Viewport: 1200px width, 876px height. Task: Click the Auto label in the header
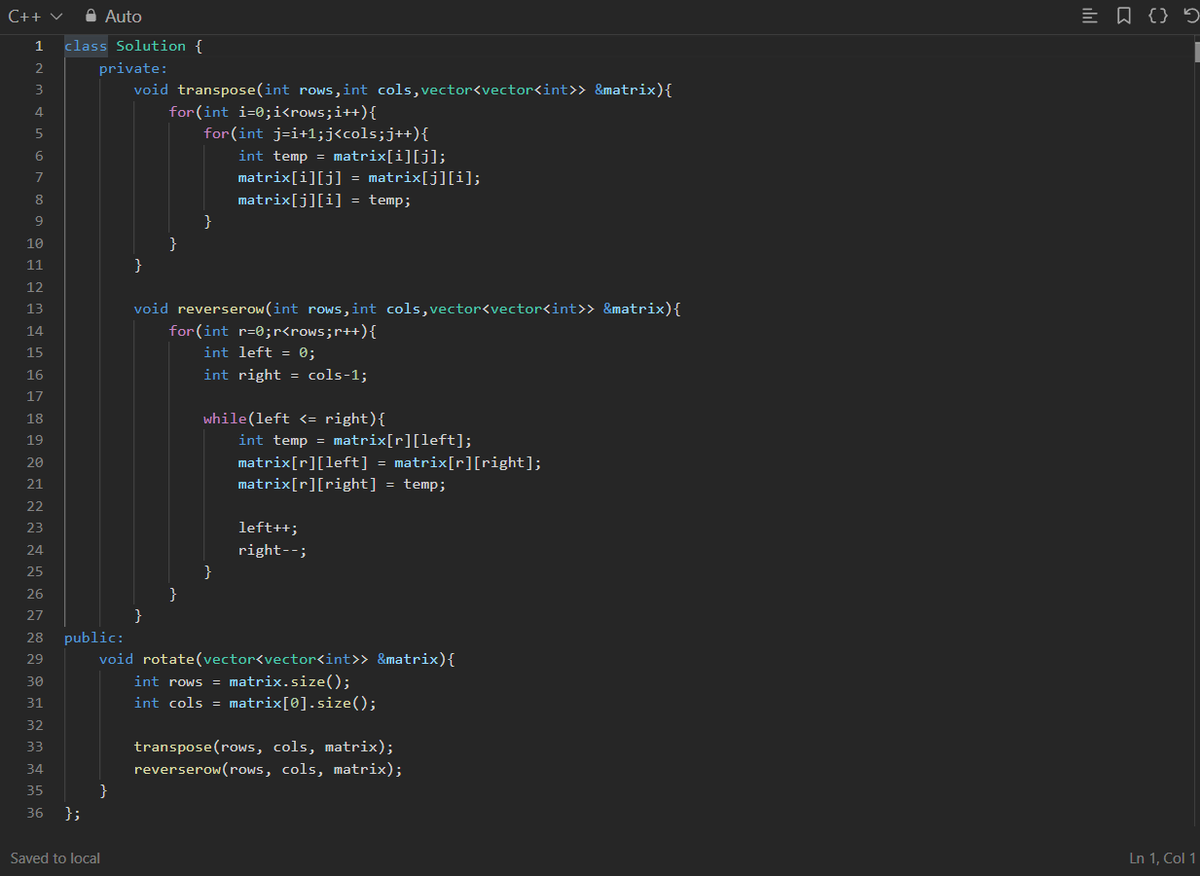tap(123, 16)
